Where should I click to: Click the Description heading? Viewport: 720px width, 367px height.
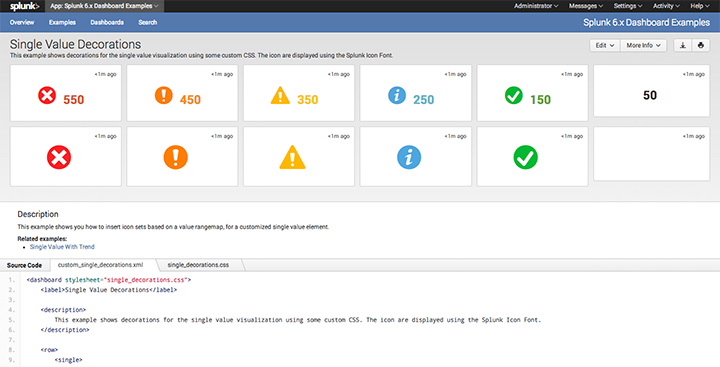38,214
